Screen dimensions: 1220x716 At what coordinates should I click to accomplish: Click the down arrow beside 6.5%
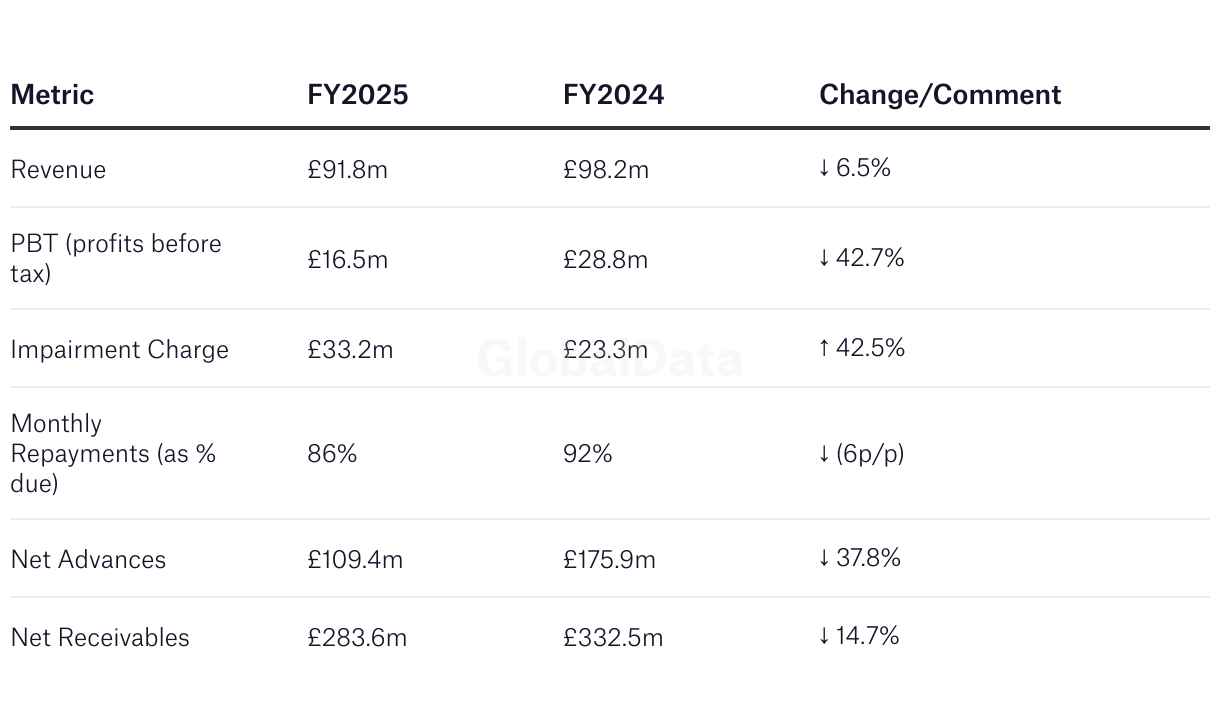coord(824,168)
